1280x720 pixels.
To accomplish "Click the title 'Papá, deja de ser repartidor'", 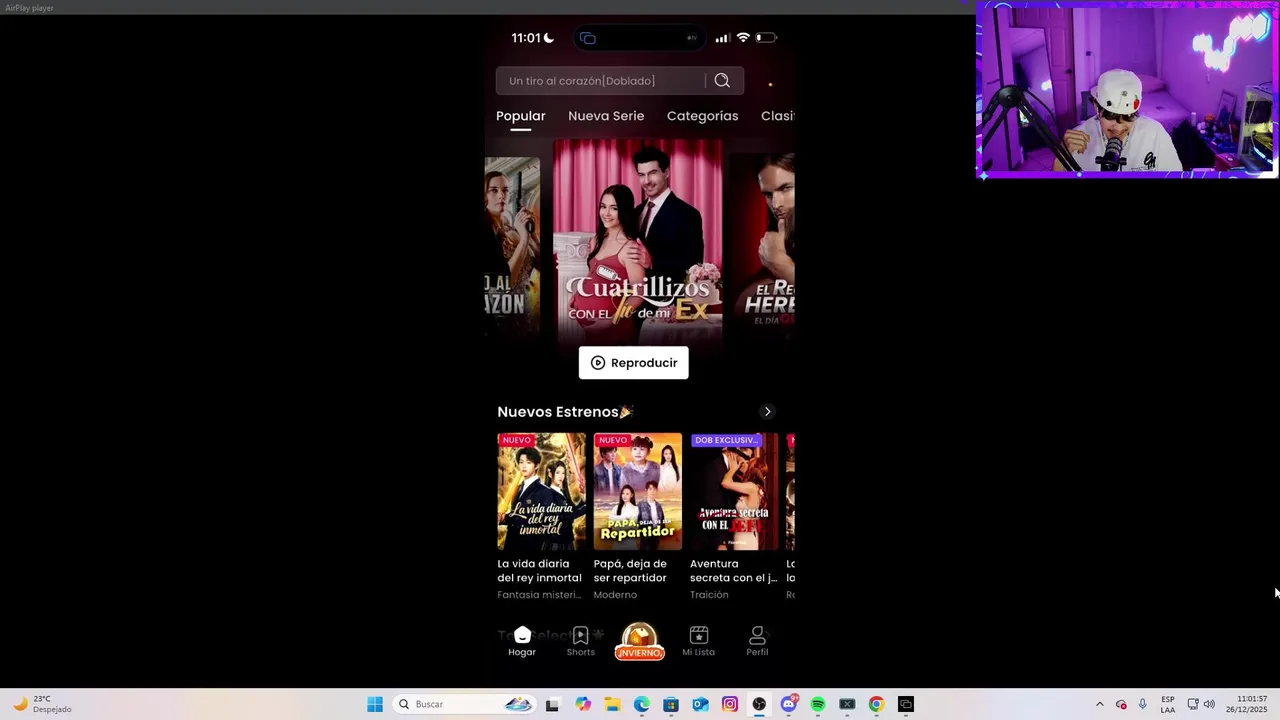I will click(x=630, y=571).
